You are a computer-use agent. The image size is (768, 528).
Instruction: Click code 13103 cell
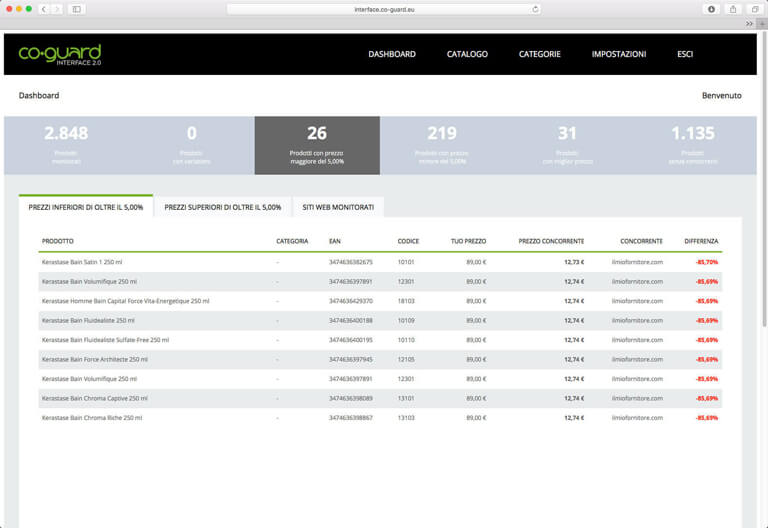coord(406,418)
